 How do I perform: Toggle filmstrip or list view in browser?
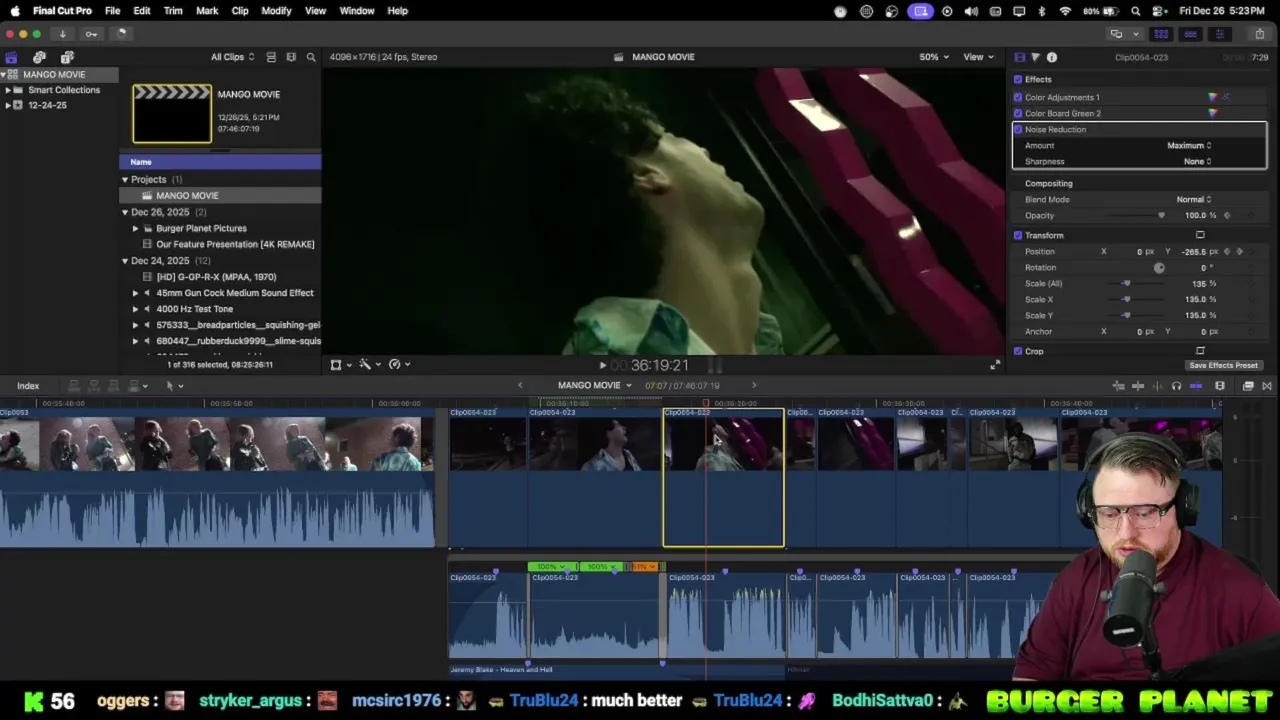coord(291,57)
